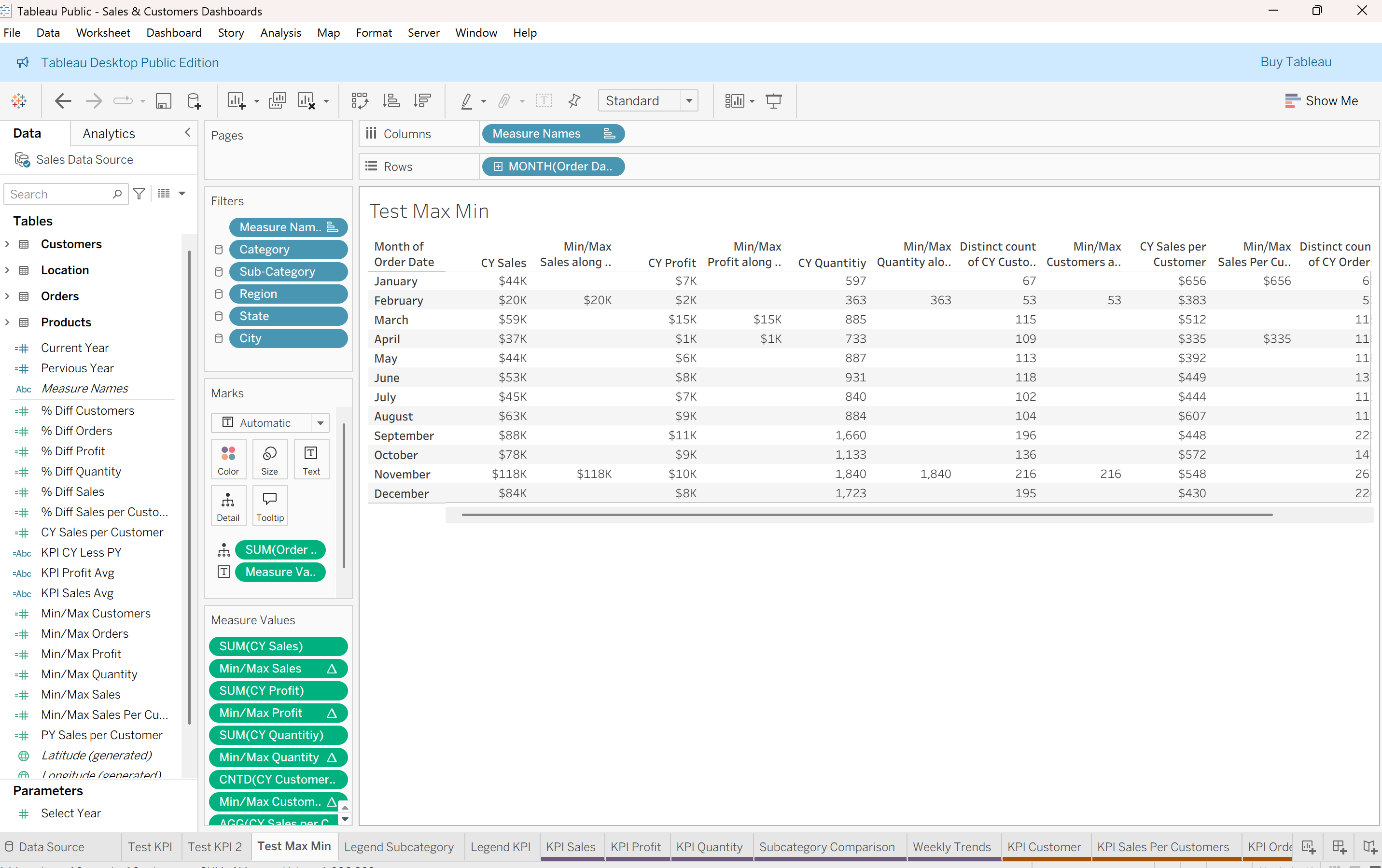
Task: Click the Clear Sheet icon
Action: 307,101
